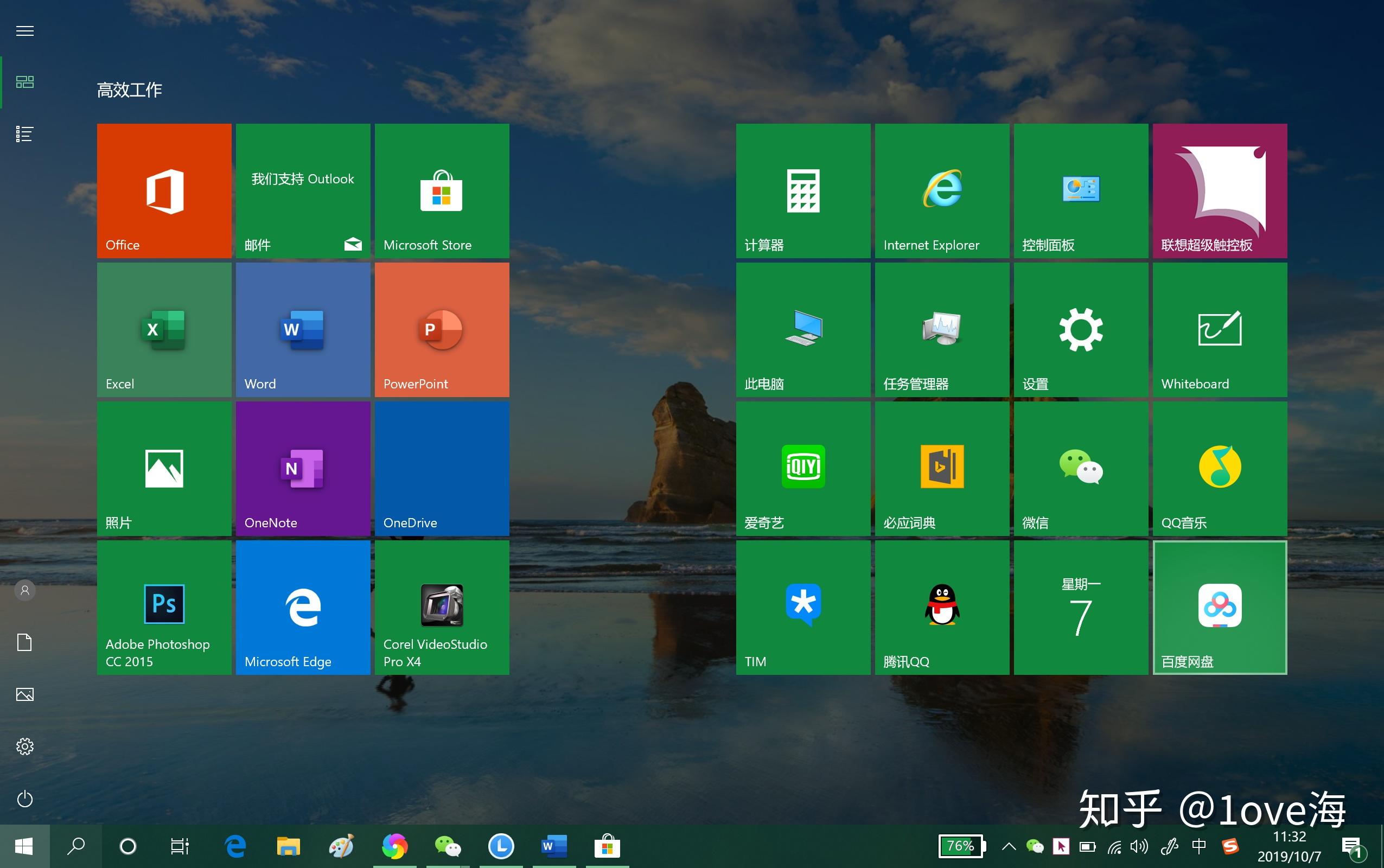The width and height of the screenshot is (1384, 868).
Task: Click the 高效工作 group title
Action: pyautogui.click(x=129, y=90)
